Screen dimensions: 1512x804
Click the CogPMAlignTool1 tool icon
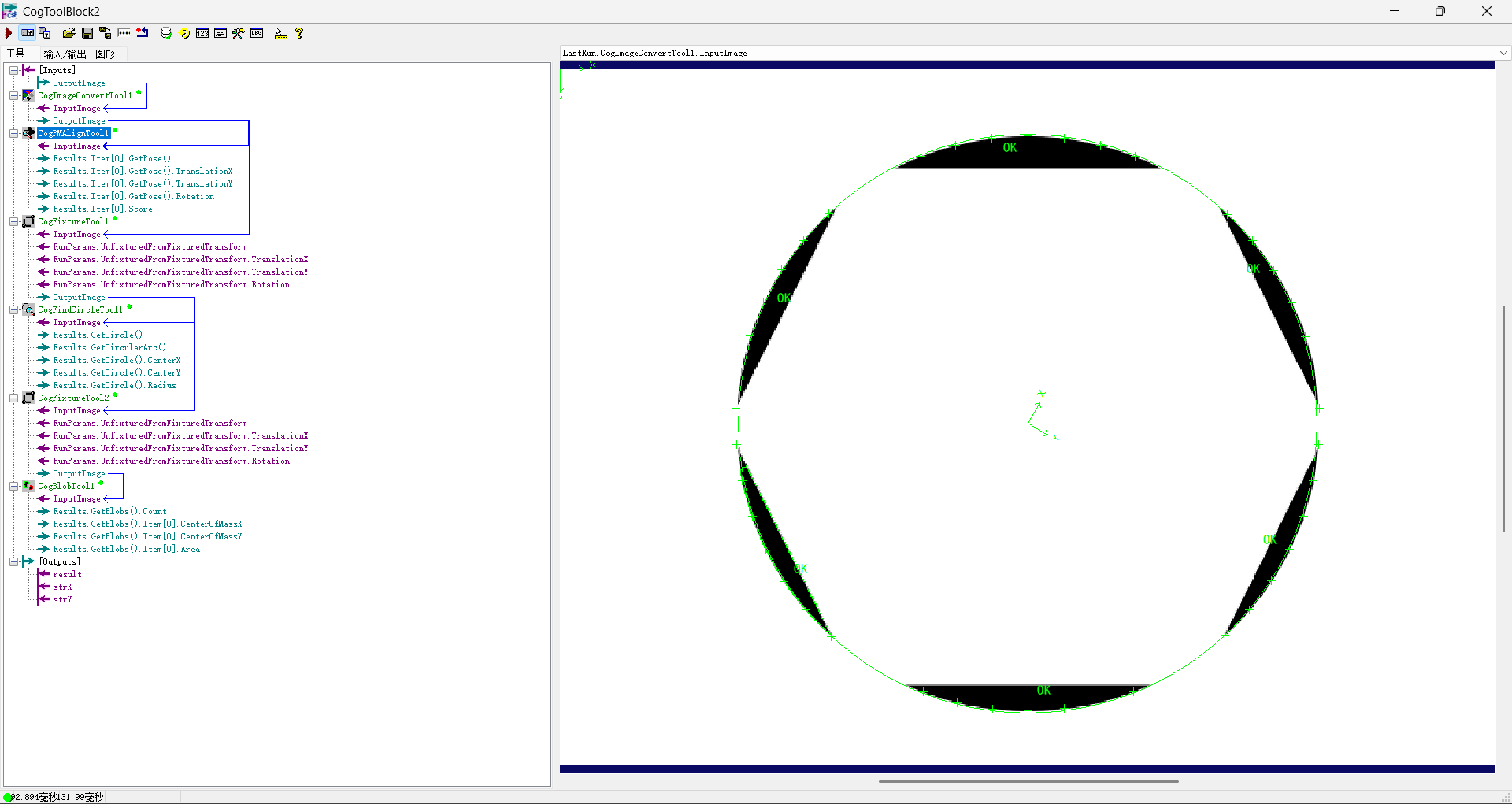pyautogui.click(x=28, y=133)
